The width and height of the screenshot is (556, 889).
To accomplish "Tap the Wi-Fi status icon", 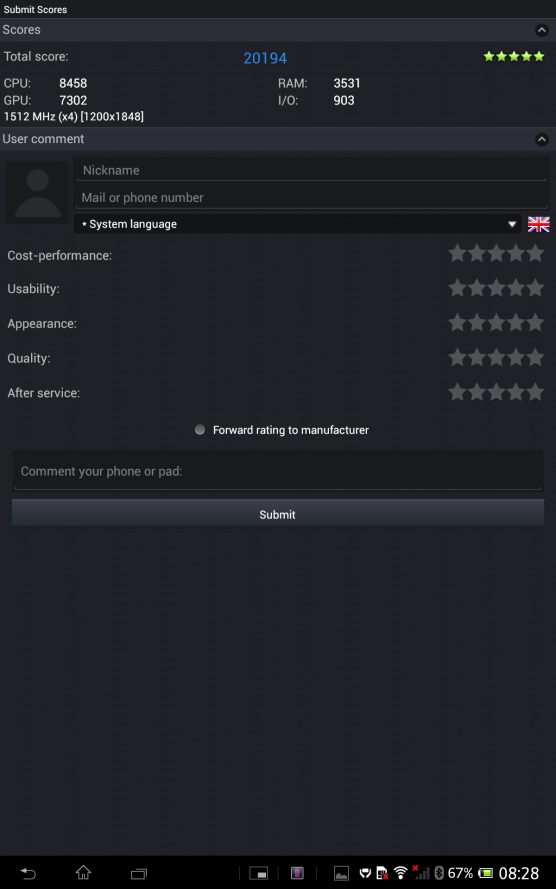I will (401, 873).
